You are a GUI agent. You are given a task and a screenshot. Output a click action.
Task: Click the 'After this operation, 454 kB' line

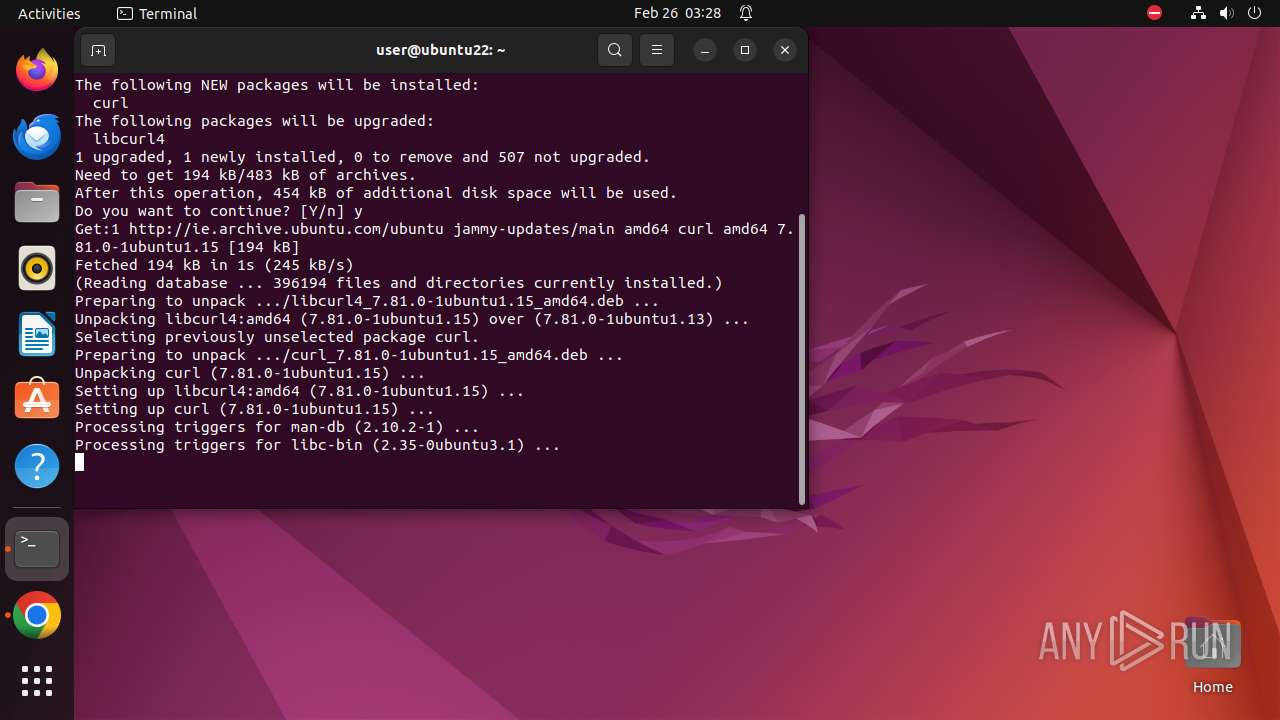click(376, 193)
